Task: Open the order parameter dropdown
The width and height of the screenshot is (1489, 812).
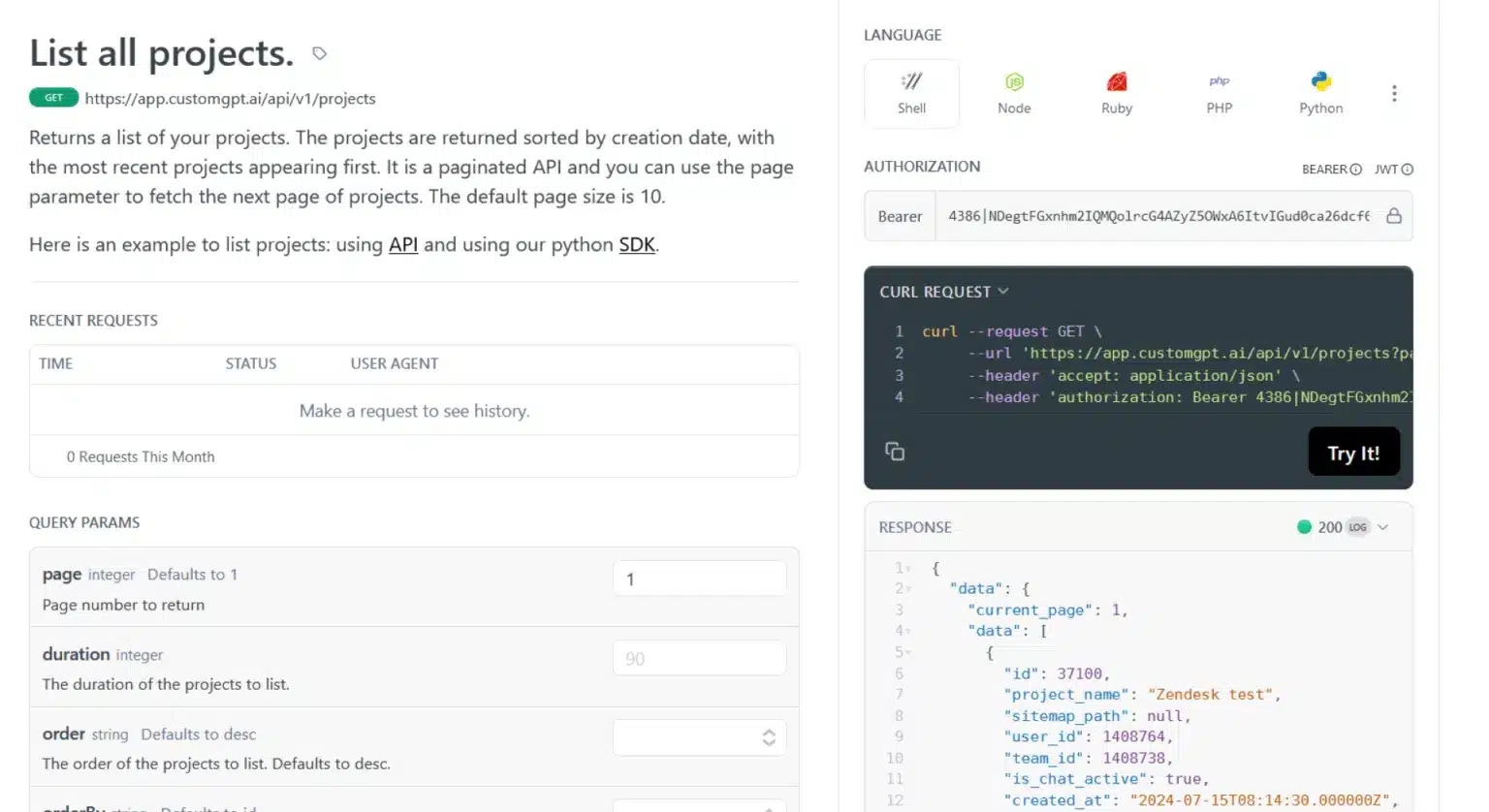Action: [699, 737]
